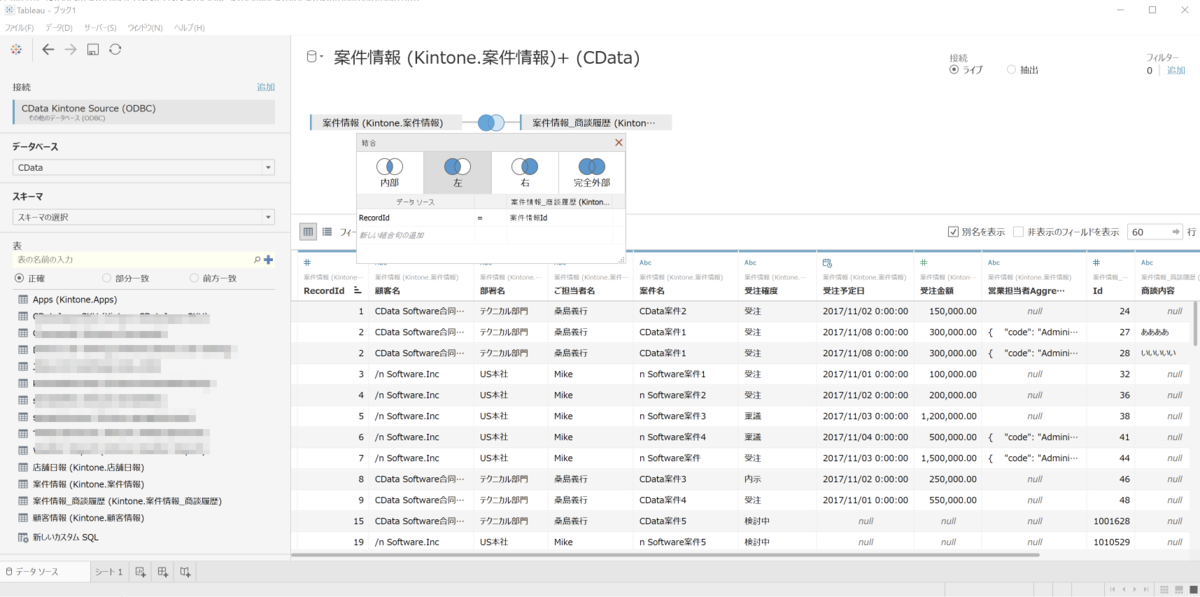Refresh the data source with the refresh icon
This screenshot has height=597, width=1200.
click(x=115, y=48)
